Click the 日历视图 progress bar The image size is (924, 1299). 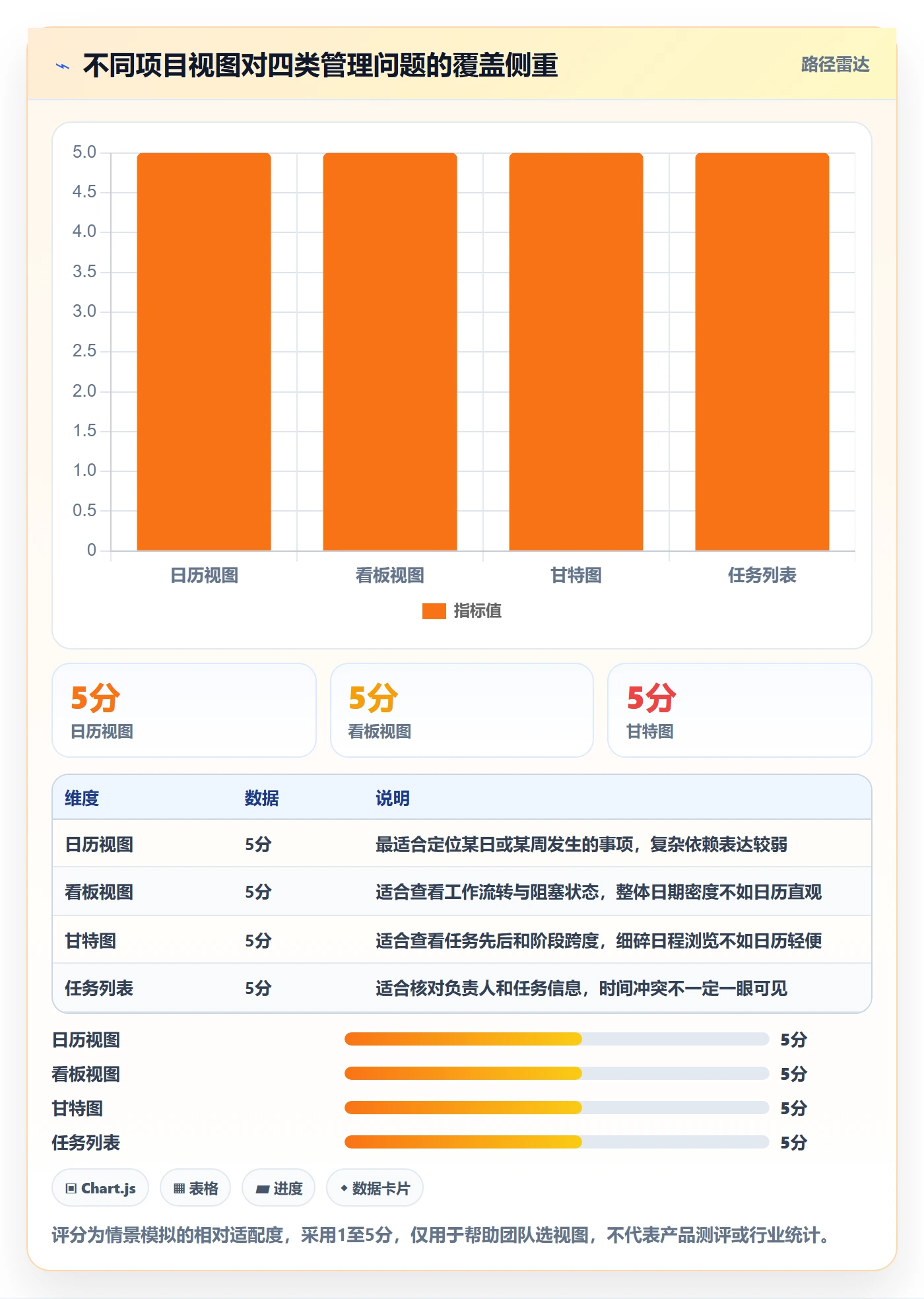pos(556,1040)
